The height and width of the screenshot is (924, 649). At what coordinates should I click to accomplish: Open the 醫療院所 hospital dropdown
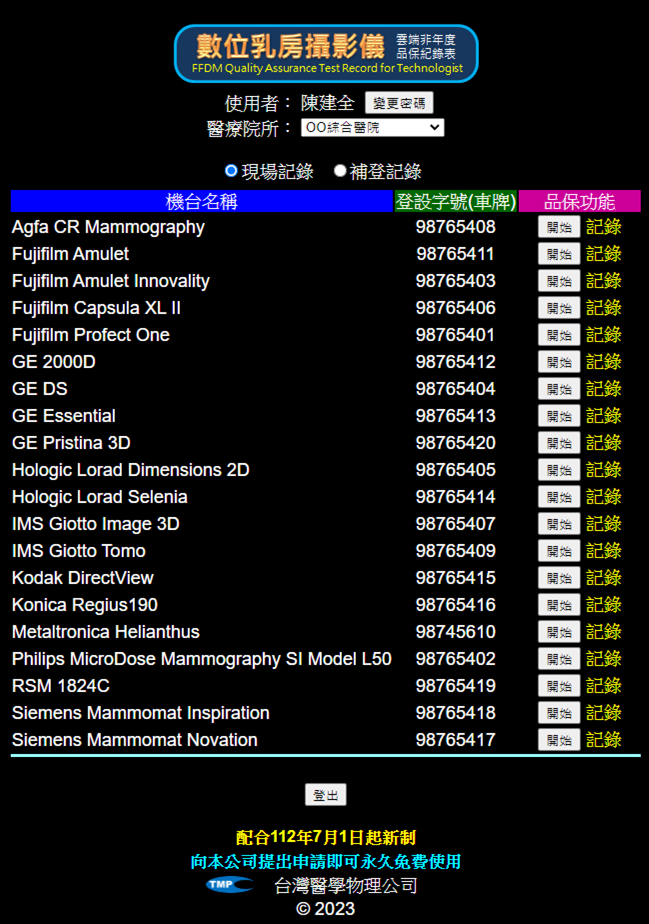(372, 128)
